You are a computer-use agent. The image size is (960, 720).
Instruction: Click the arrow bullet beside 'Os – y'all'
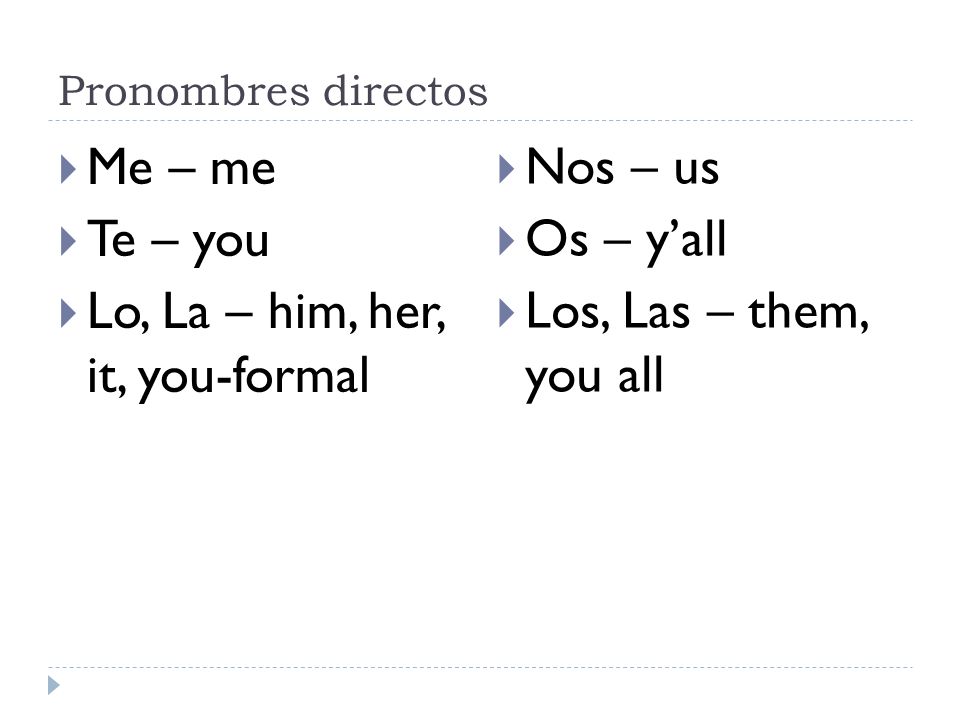(507, 241)
